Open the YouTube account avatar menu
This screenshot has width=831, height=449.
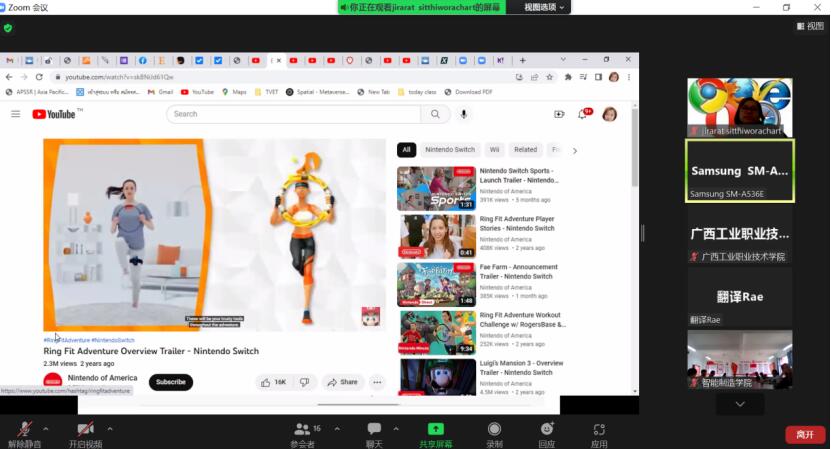click(609, 114)
